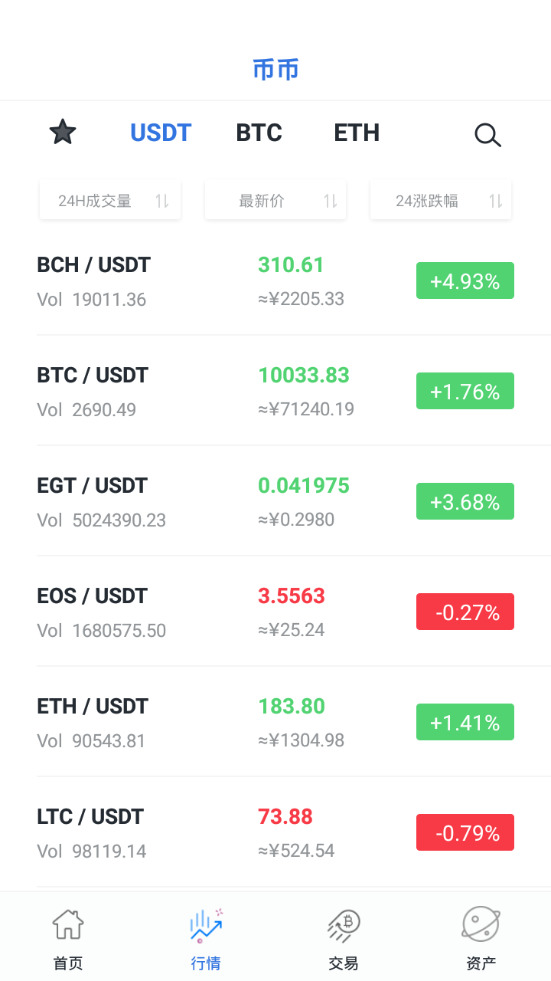The image size is (551, 981).
Task: Open the 行情 market chart icon
Action: [x=206, y=926]
